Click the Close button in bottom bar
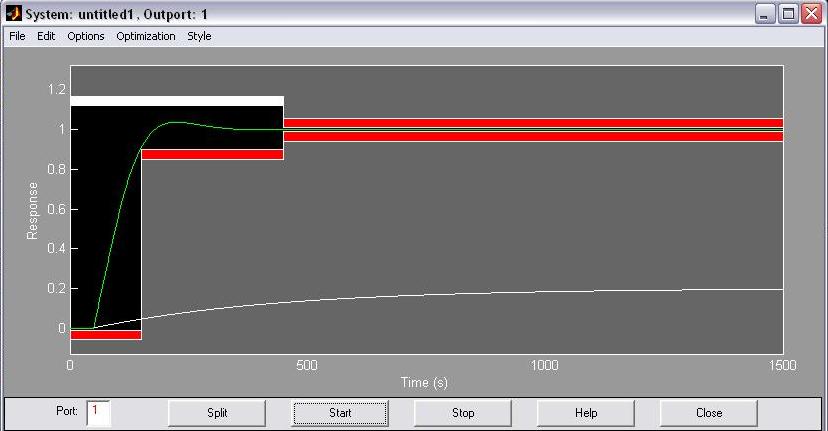The width and height of the screenshot is (828, 431). tap(709, 413)
